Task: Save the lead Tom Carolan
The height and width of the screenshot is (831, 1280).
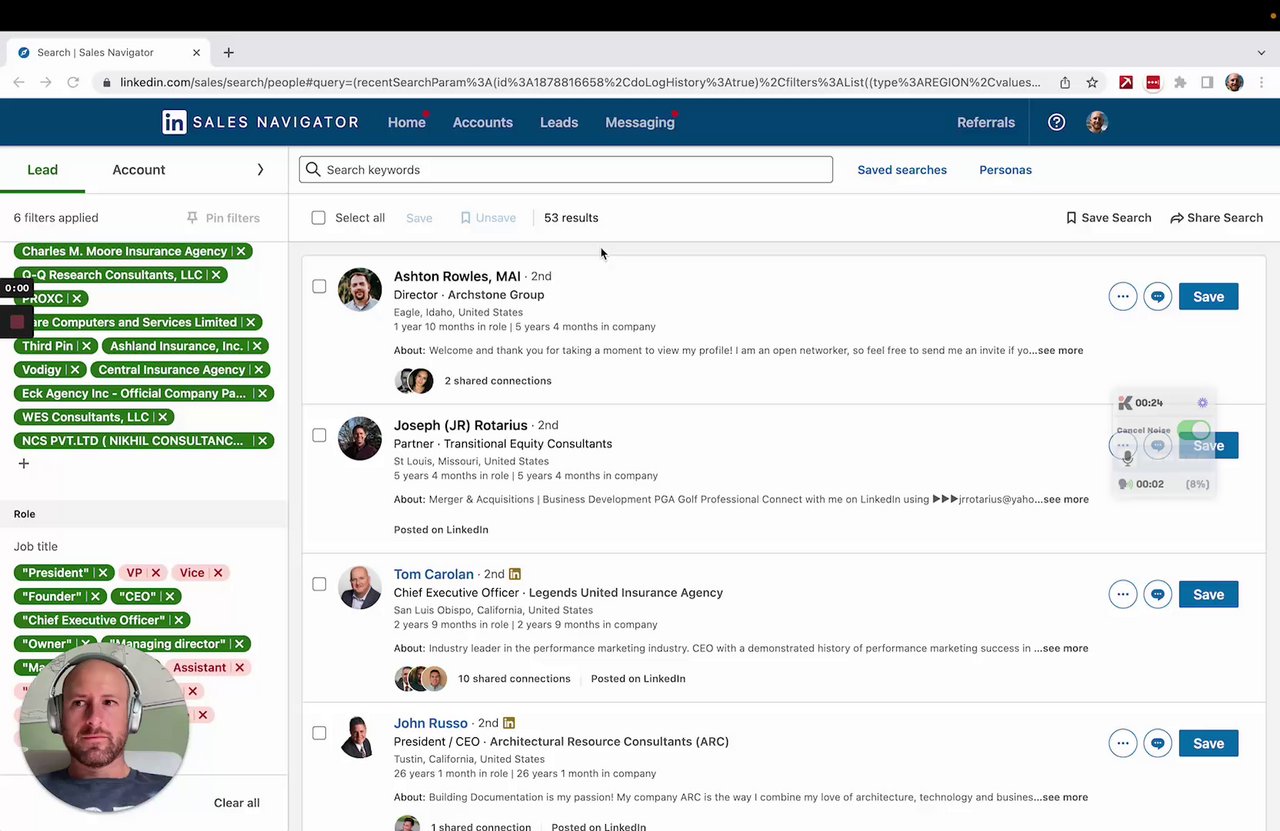Action: 1208,595
